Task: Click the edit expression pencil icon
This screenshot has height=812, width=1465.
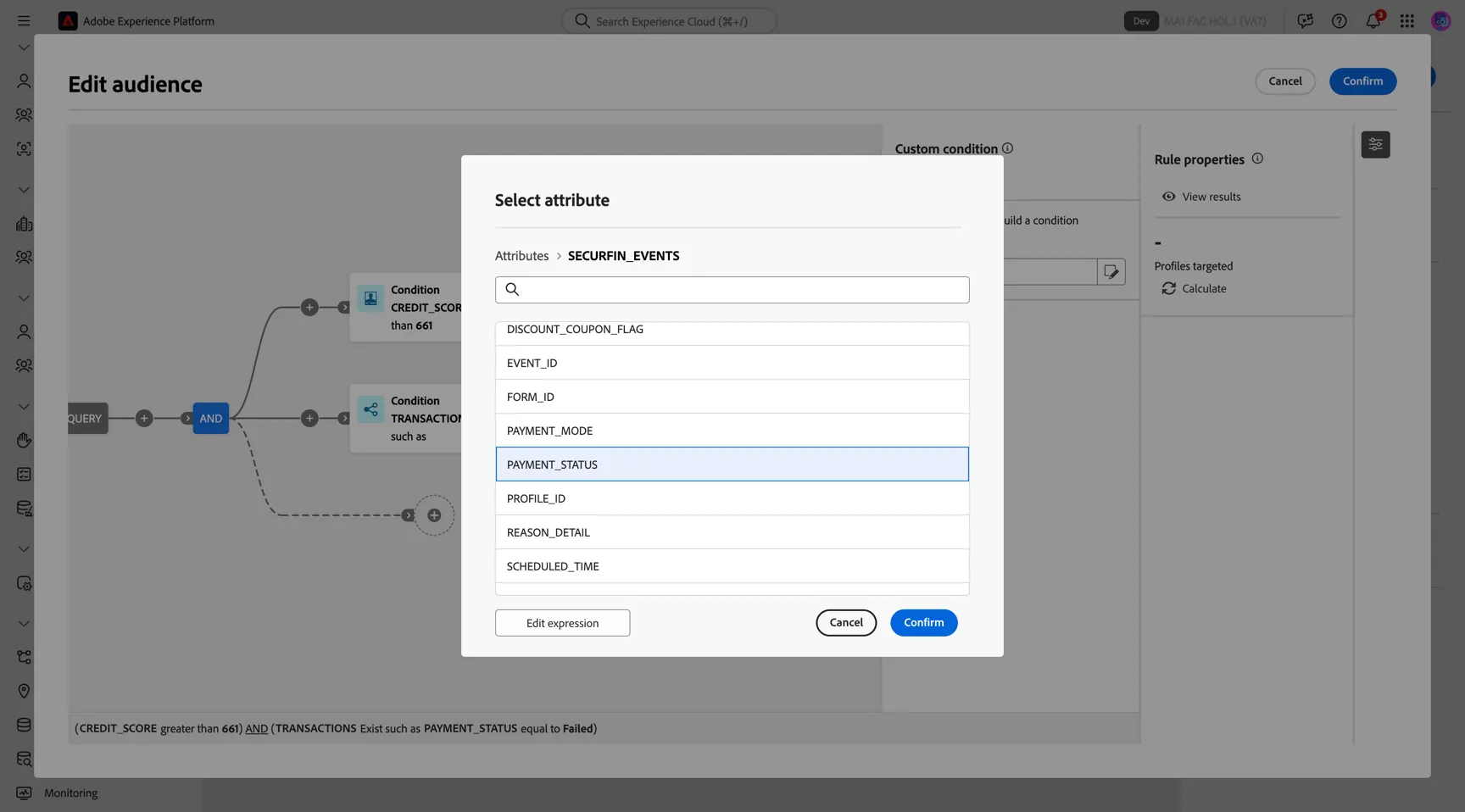Action: [1111, 272]
